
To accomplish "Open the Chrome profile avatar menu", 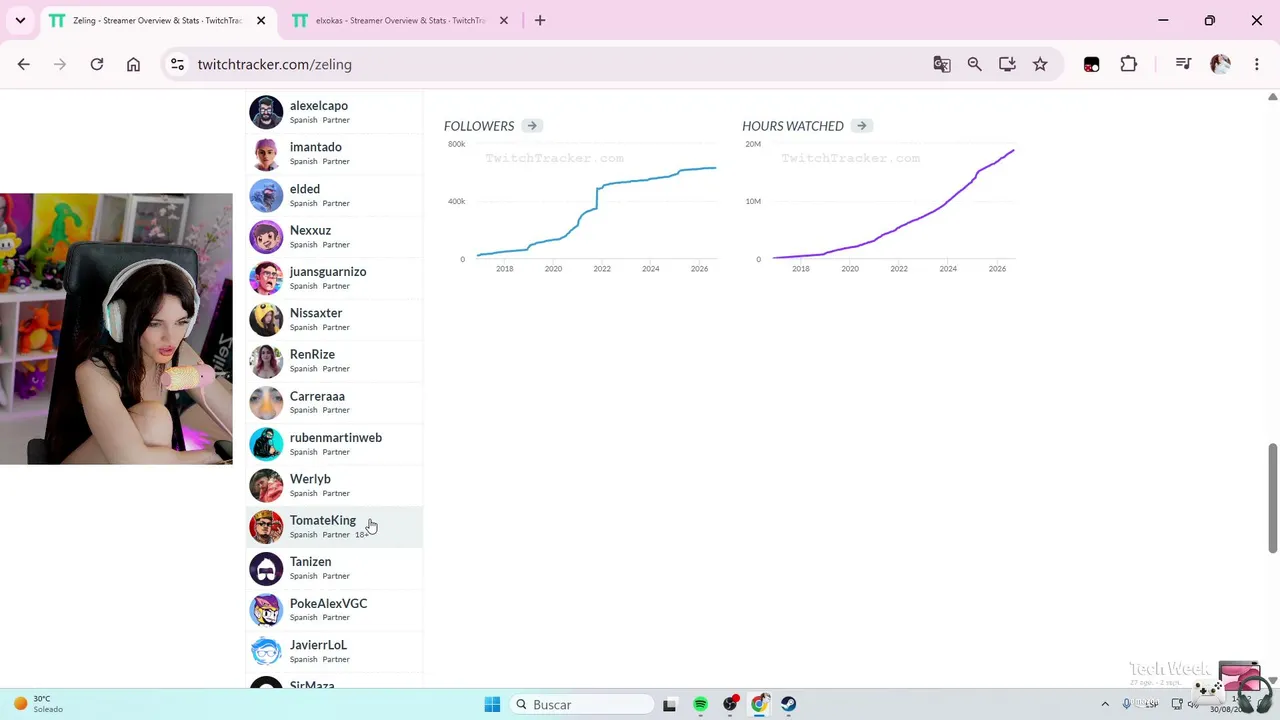I will (1220, 64).
